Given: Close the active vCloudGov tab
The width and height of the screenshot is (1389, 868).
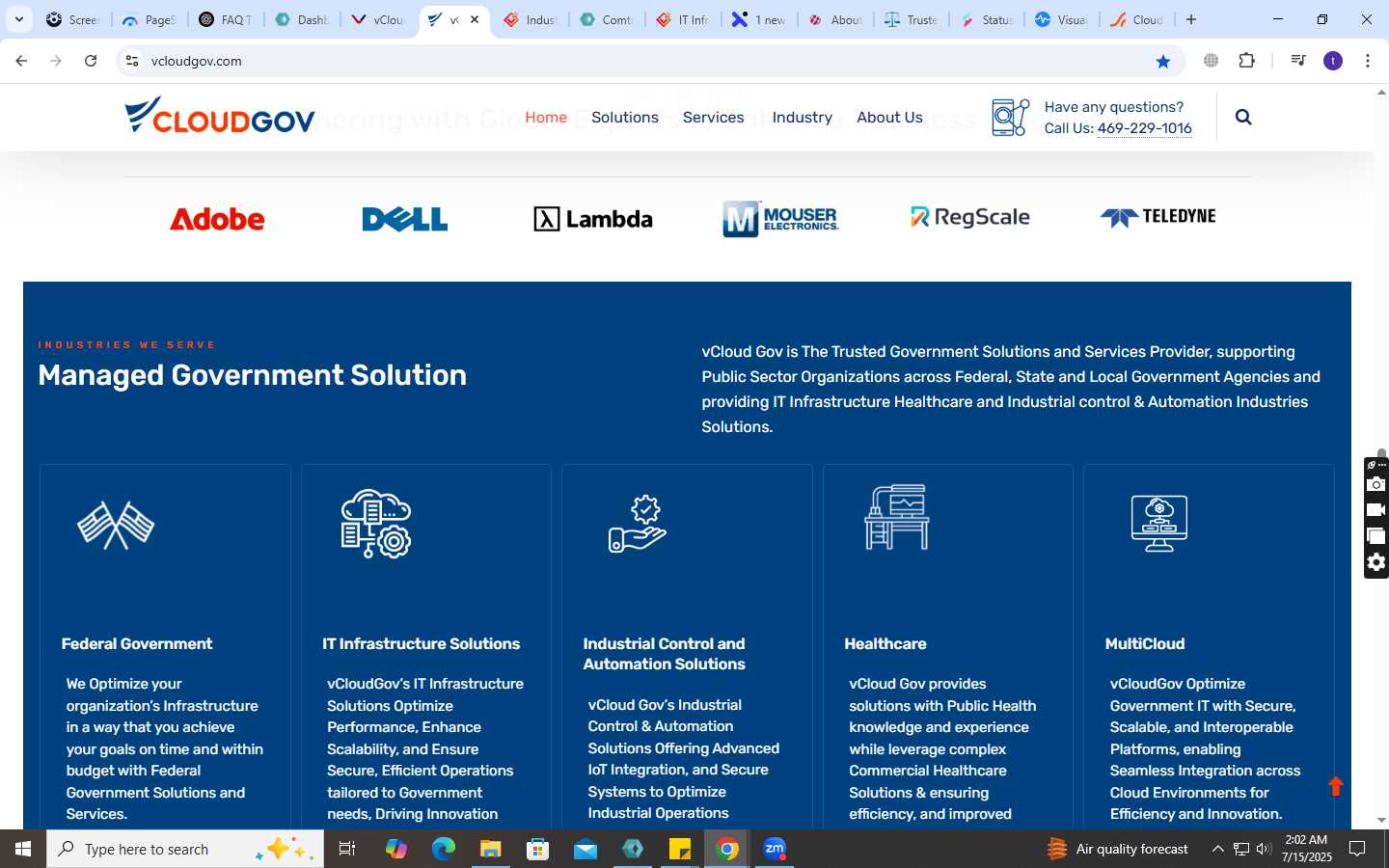Looking at the screenshot, I should coord(475,19).
